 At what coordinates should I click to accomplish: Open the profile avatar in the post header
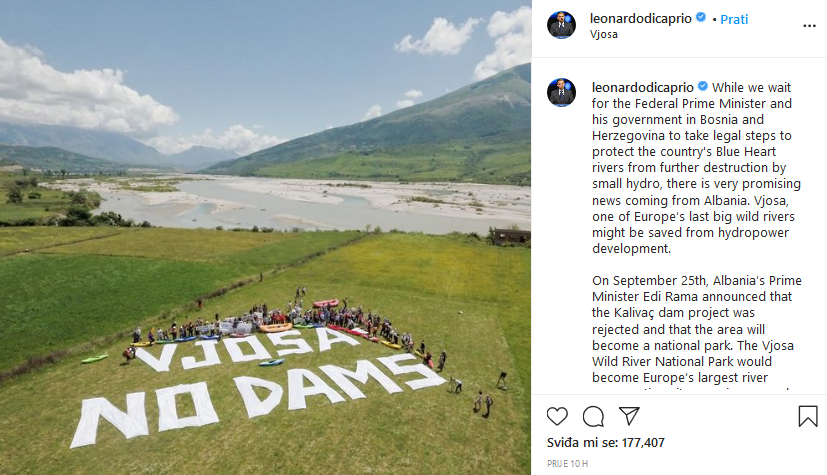562,25
